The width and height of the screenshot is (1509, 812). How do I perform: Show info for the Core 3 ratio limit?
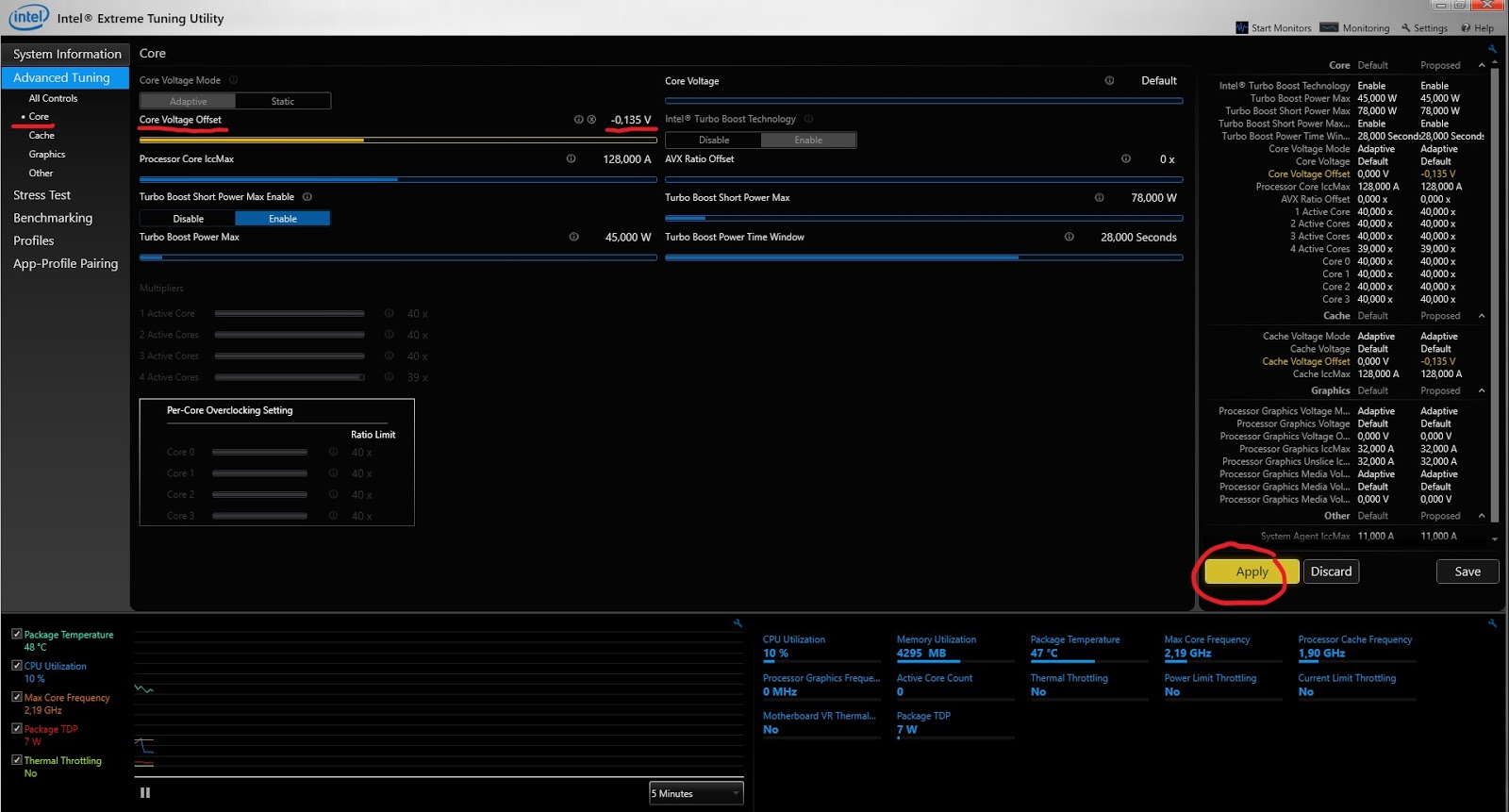[333, 516]
